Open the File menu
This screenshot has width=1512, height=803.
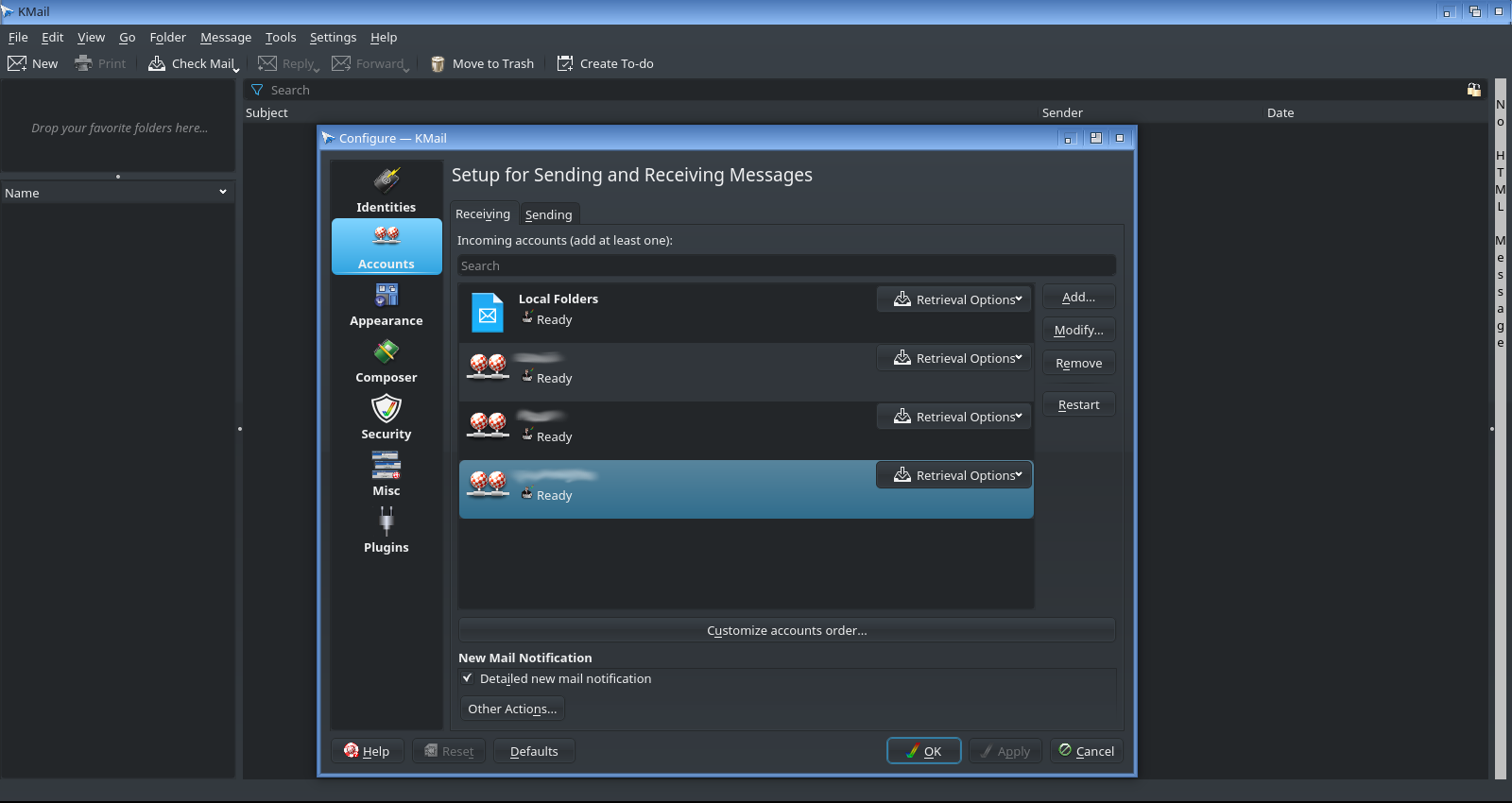18,37
